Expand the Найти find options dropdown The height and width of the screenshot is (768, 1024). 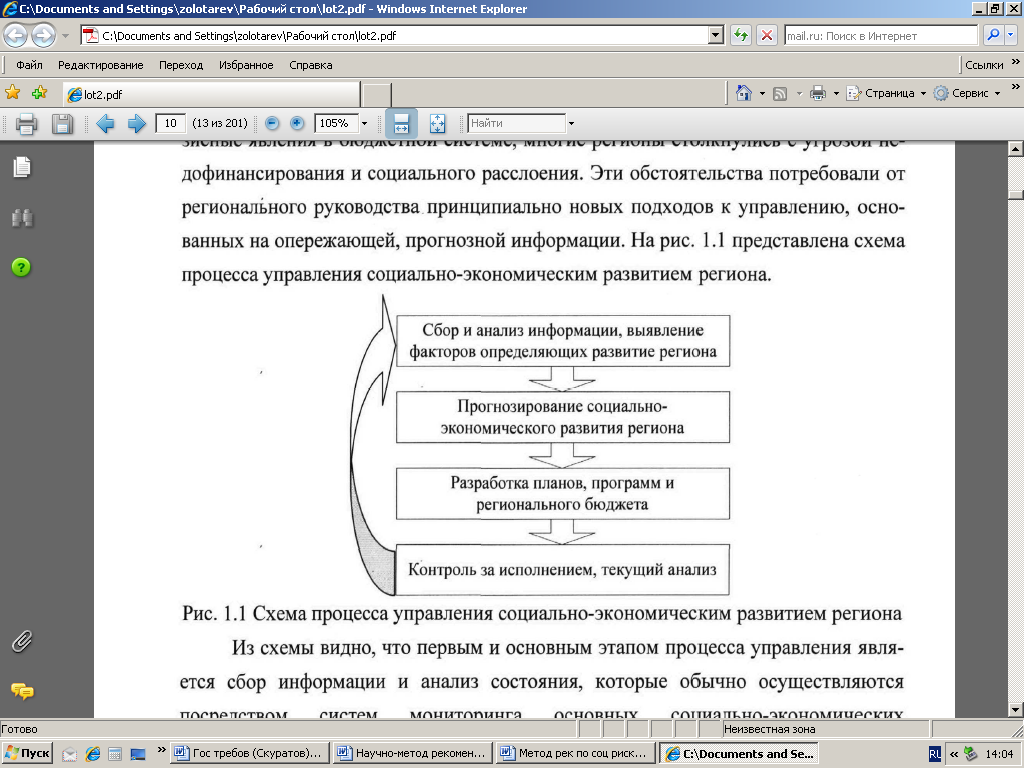[571, 123]
